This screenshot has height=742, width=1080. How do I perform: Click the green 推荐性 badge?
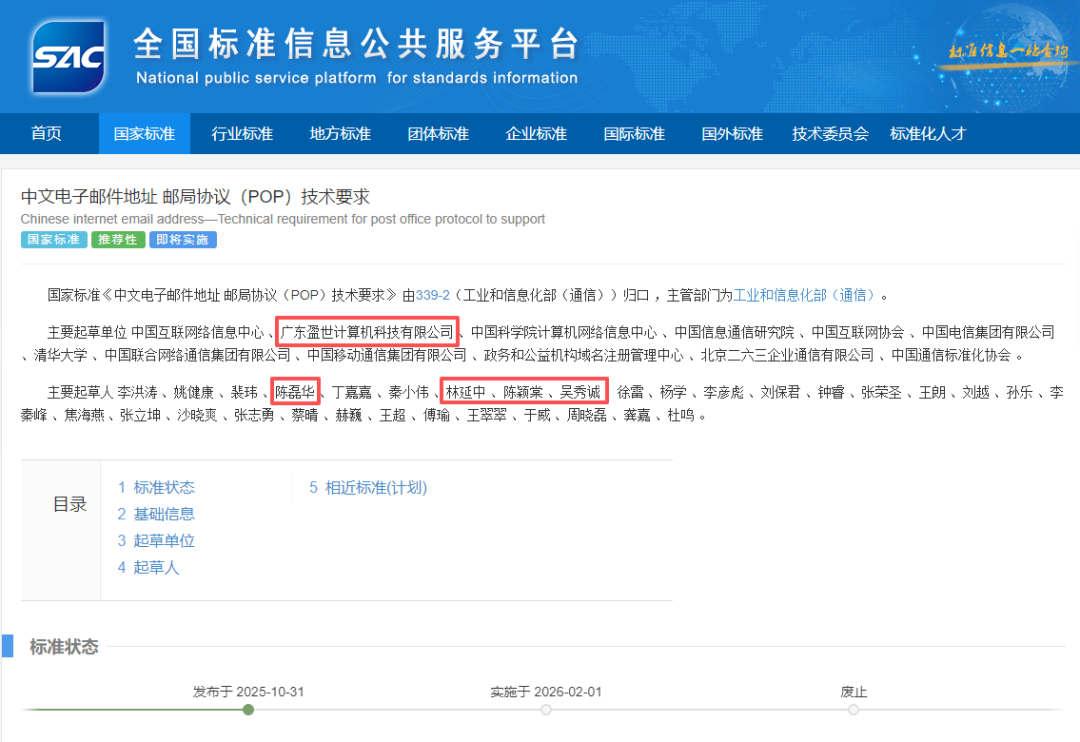(118, 240)
